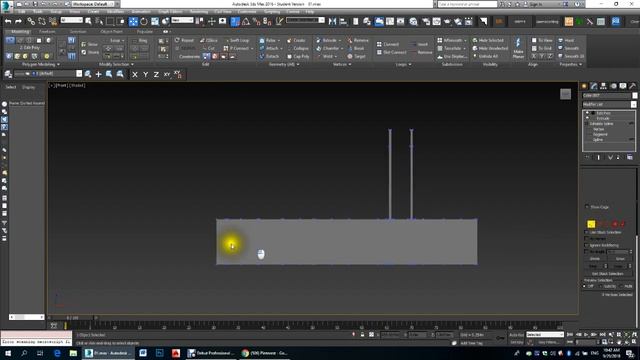Toggle the Angle Snap icon

point(246,21)
